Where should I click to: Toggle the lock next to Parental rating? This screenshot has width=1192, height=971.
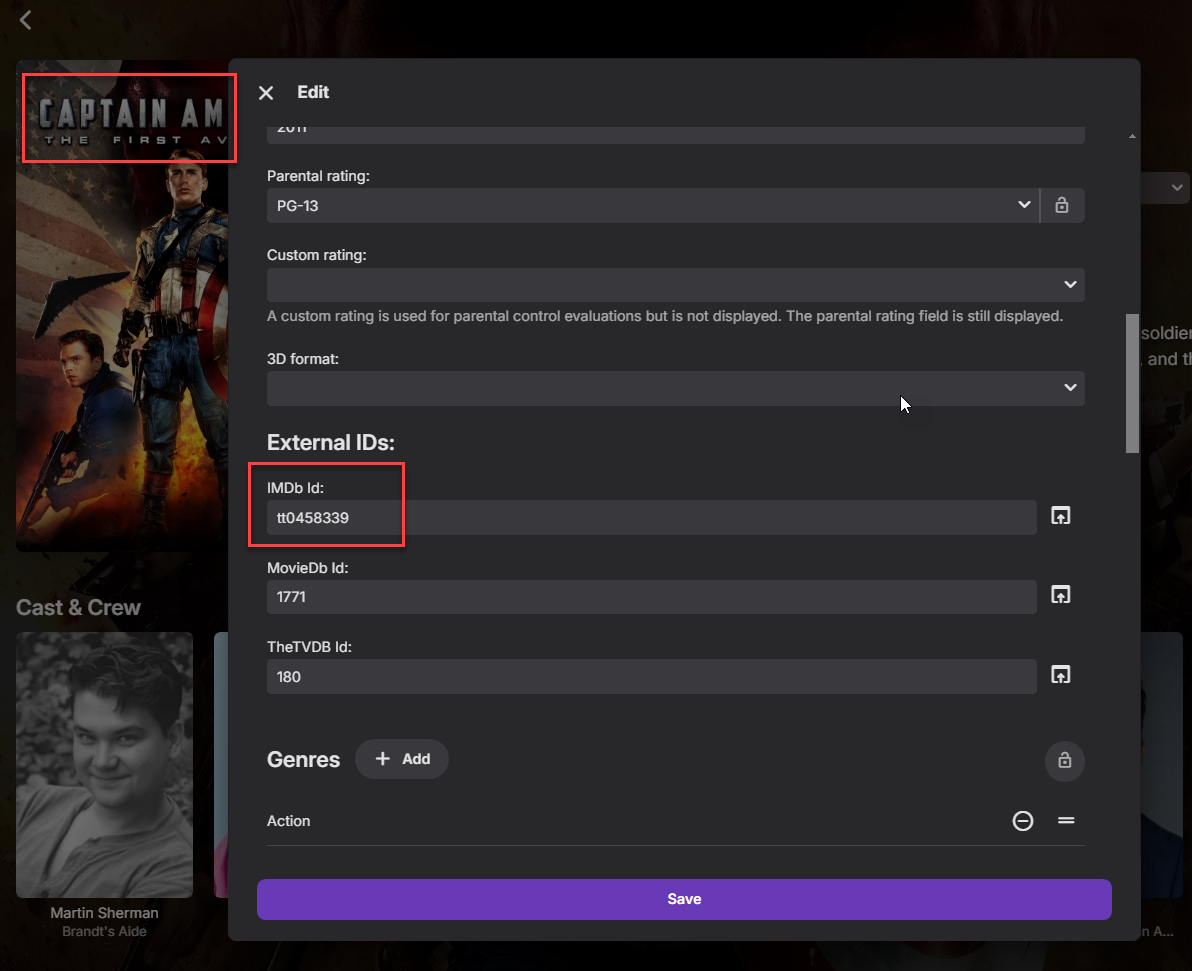[x=1062, y=205]
